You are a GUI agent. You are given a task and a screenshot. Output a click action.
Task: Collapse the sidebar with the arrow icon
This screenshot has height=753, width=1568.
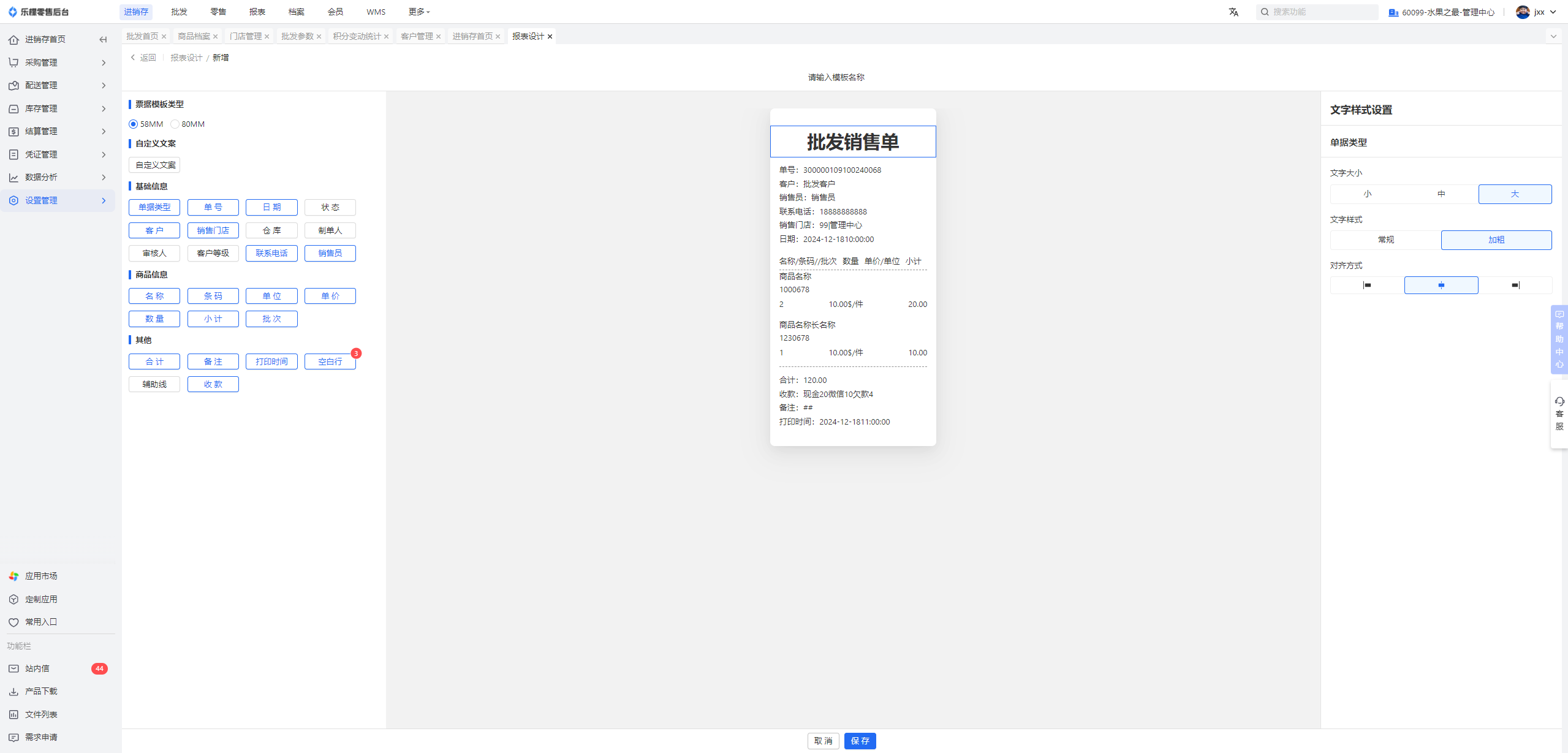click(x=103, y=40)
